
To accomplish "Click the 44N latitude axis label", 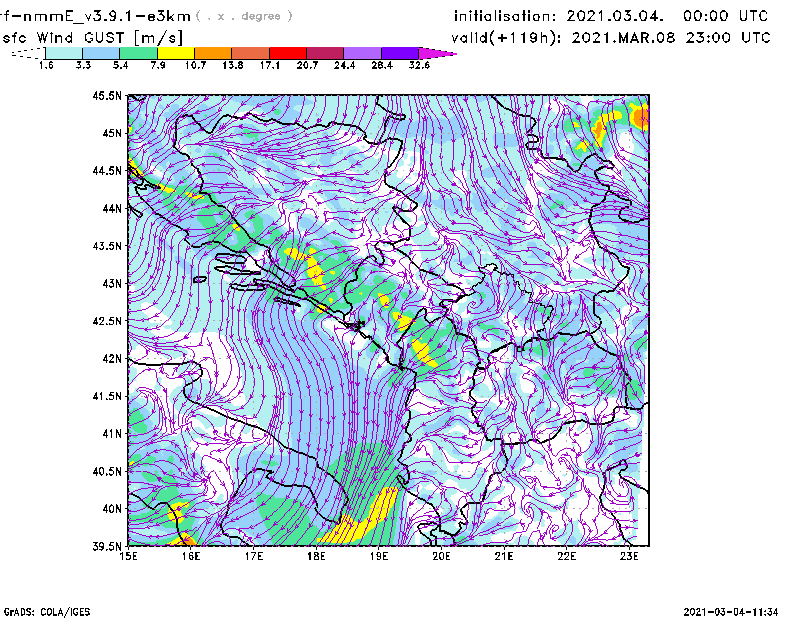I will pos(112,208).
